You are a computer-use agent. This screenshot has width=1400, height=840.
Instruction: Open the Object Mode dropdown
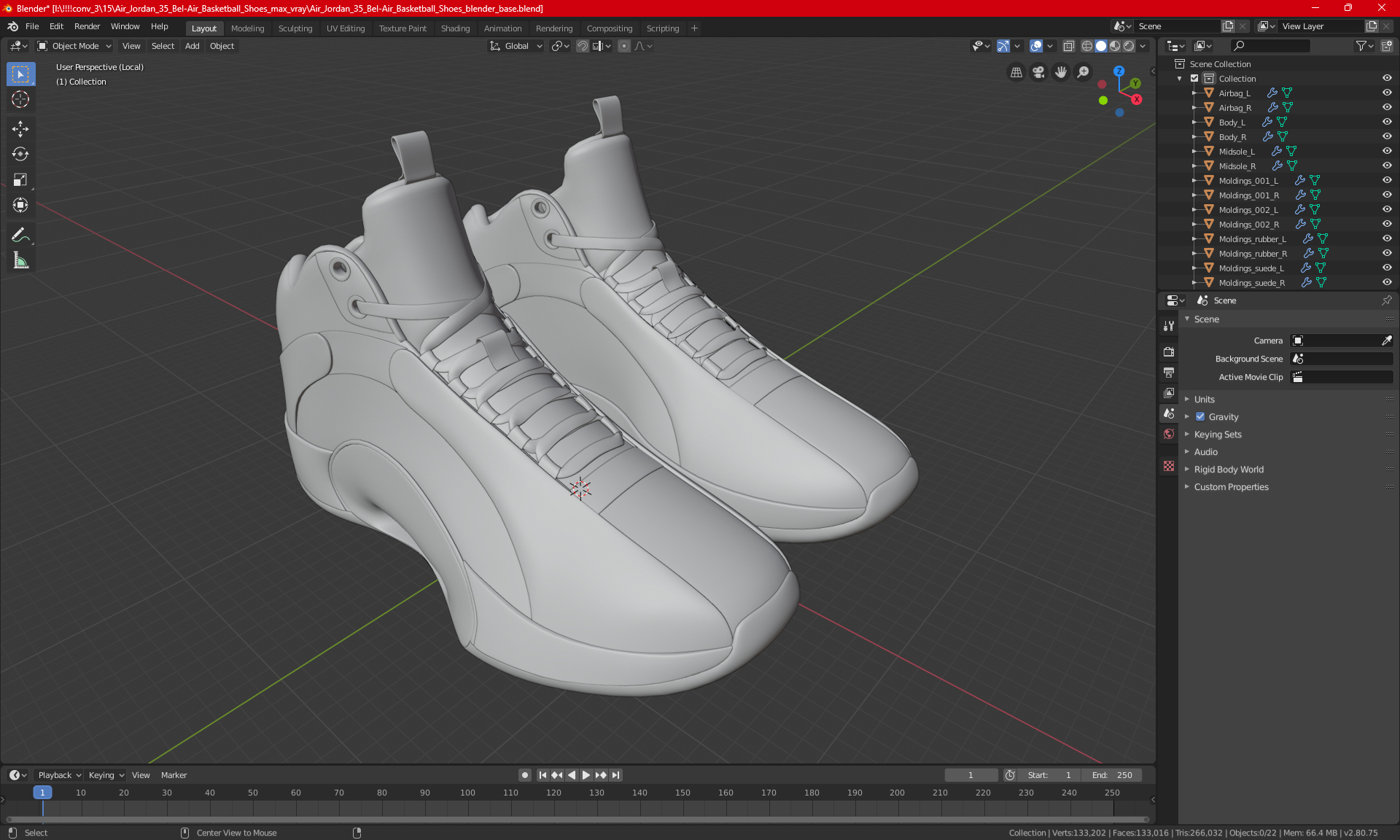pyautogui.click(x=74, y=46)
